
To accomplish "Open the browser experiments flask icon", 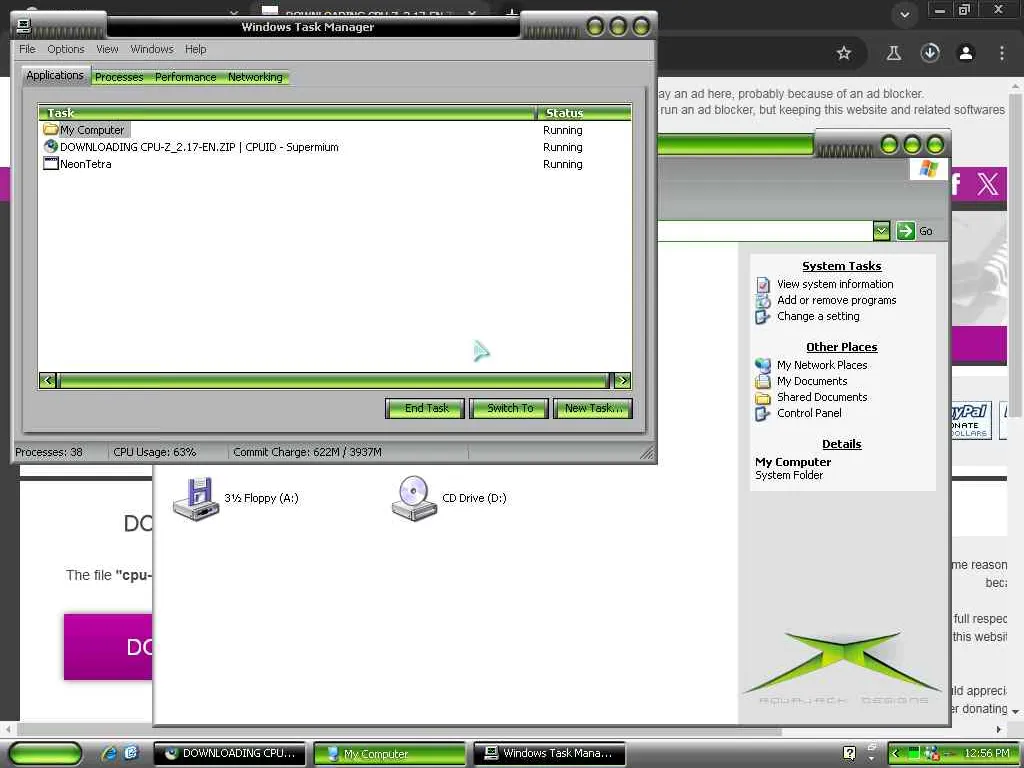I will pyautogui.click(x=893, y=53).
